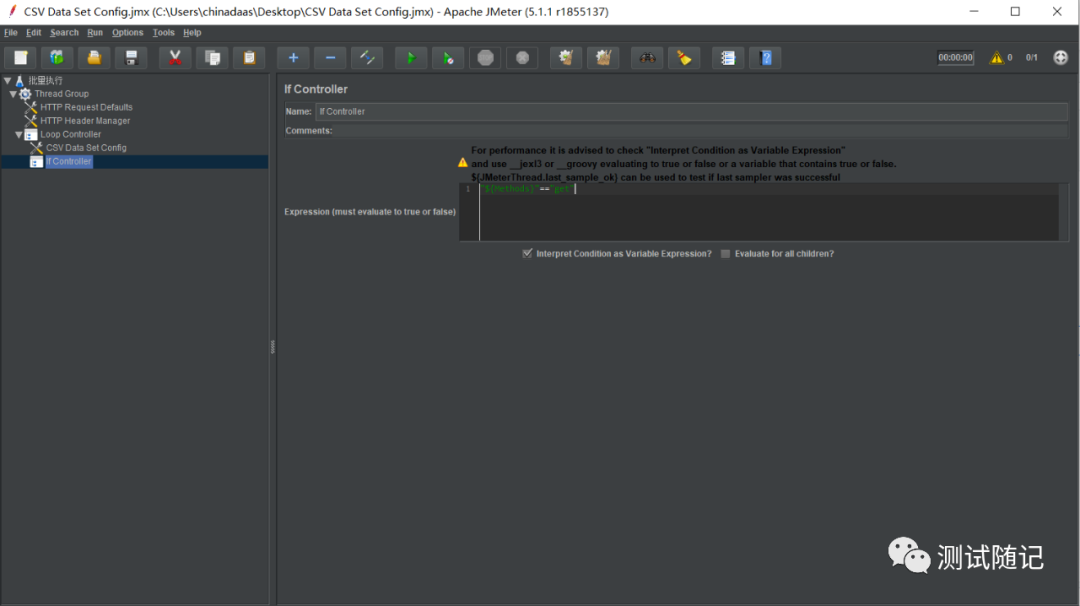The height and width of the screenshot is (606, 1080).
Task: Paste element using clipboard icon
Action: click(x=249, y=58)
